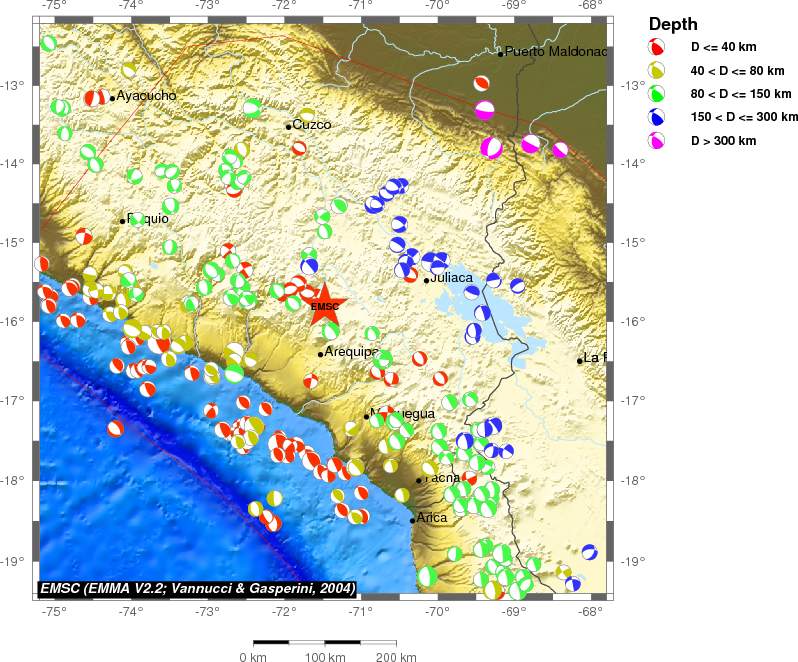Select the Tacna city label

pos(442,478)
